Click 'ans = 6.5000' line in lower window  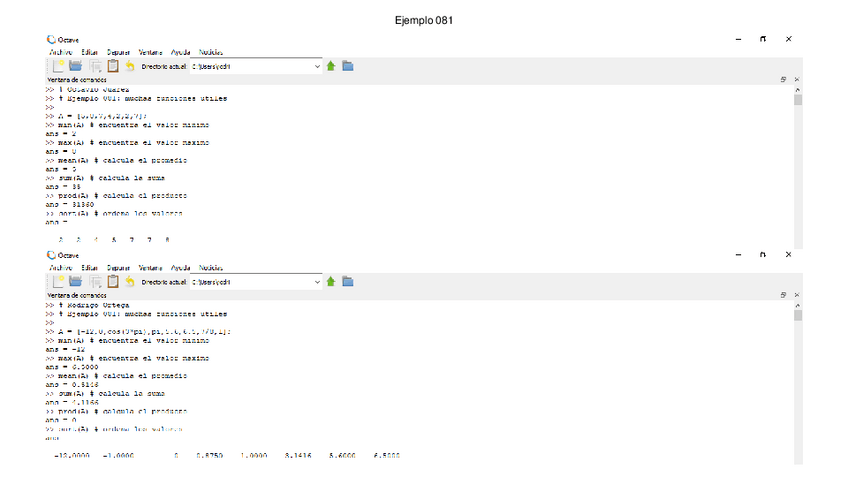[x=72, y=367]
